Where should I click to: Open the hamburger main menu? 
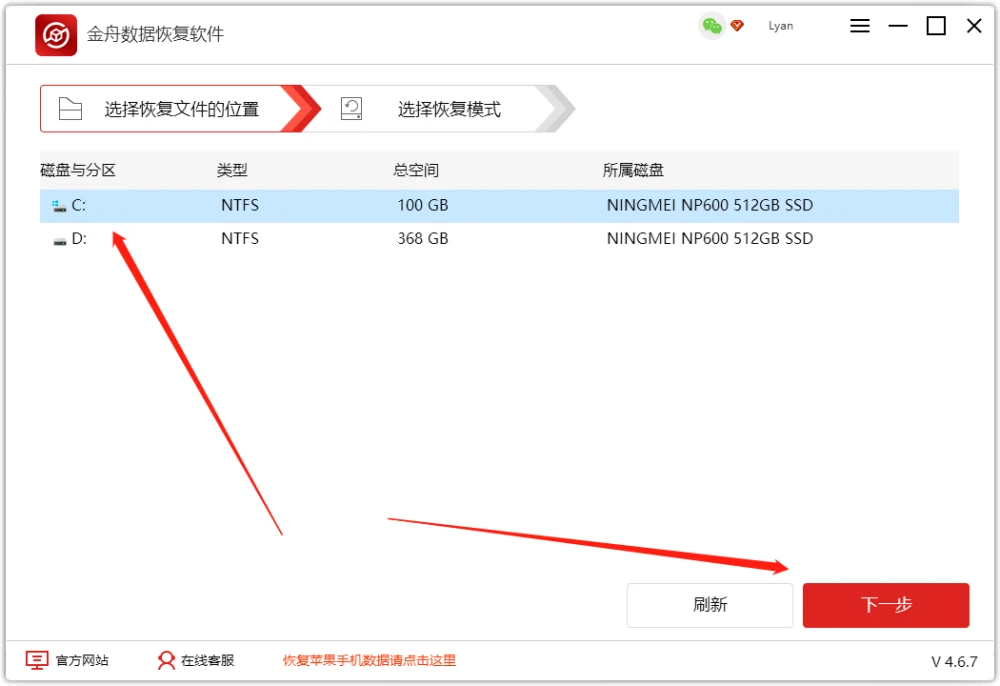point(860,26)
